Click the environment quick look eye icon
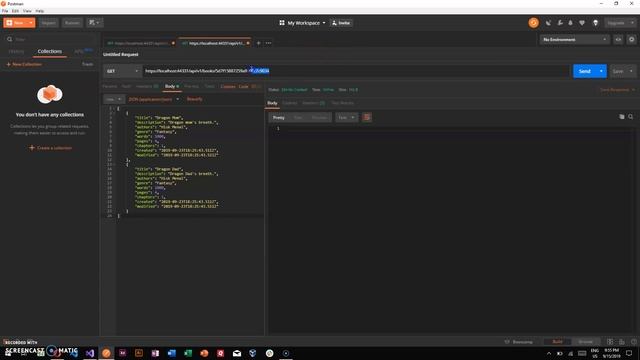Viewport: 640px width, 360px height. click(x=618, y=40)
